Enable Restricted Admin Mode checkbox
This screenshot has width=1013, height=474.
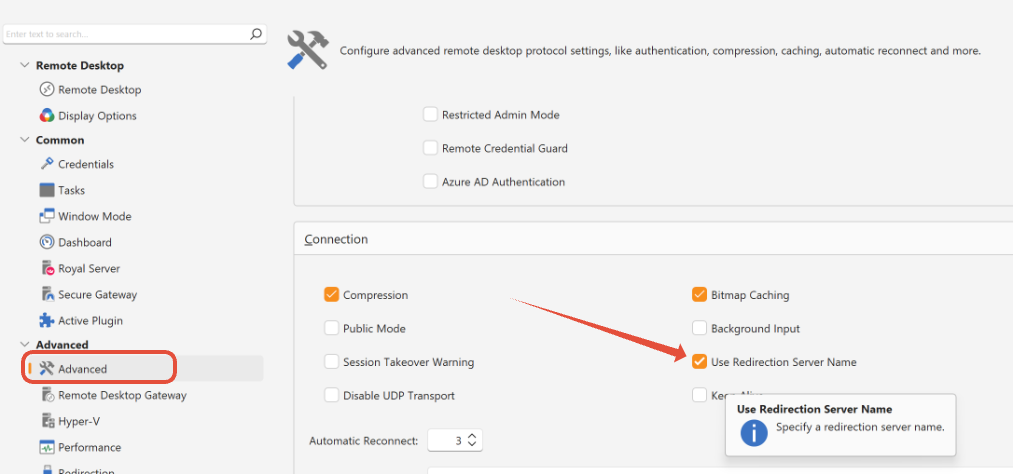click(431, 115)
